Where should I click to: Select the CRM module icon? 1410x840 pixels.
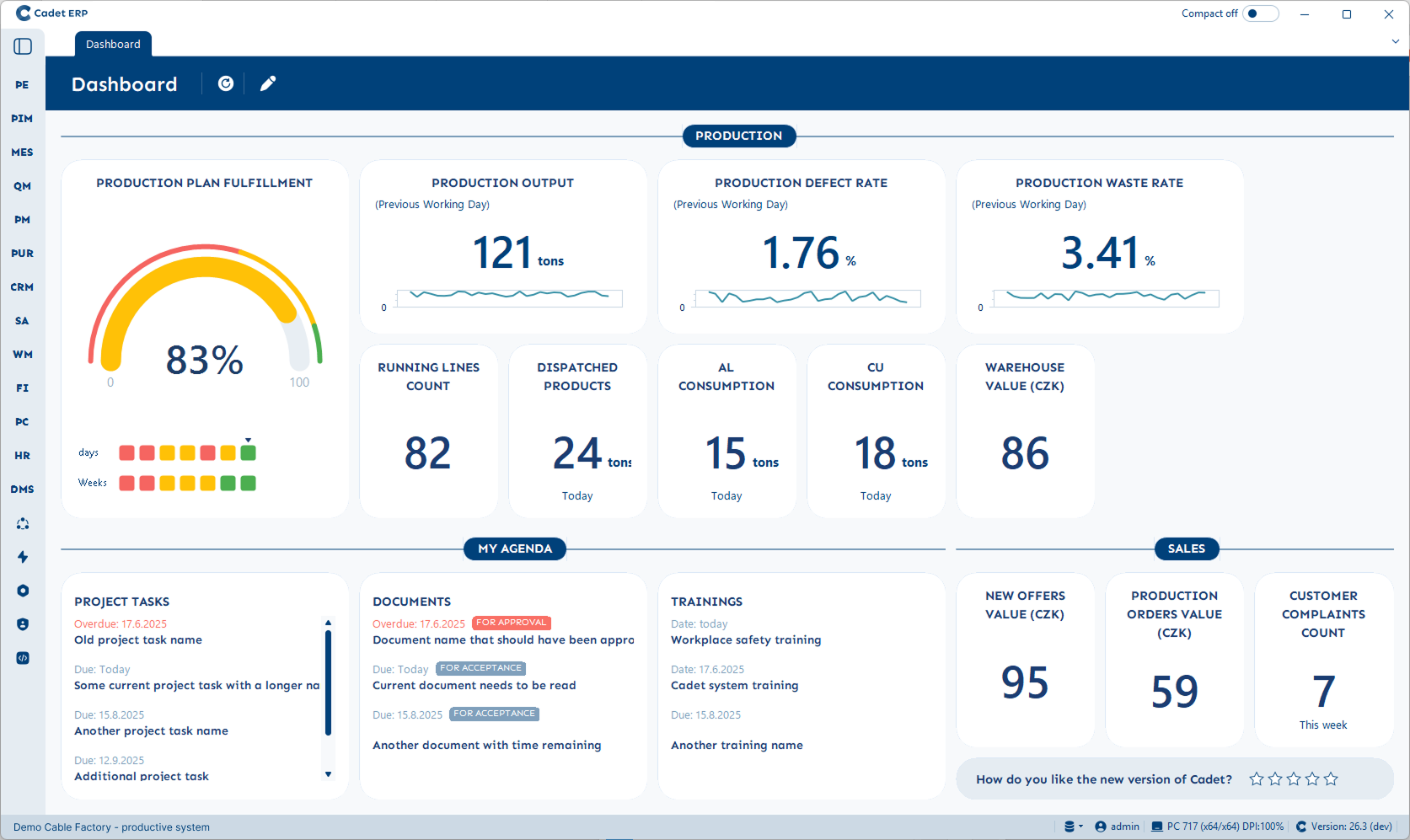(x=22, y=287)
